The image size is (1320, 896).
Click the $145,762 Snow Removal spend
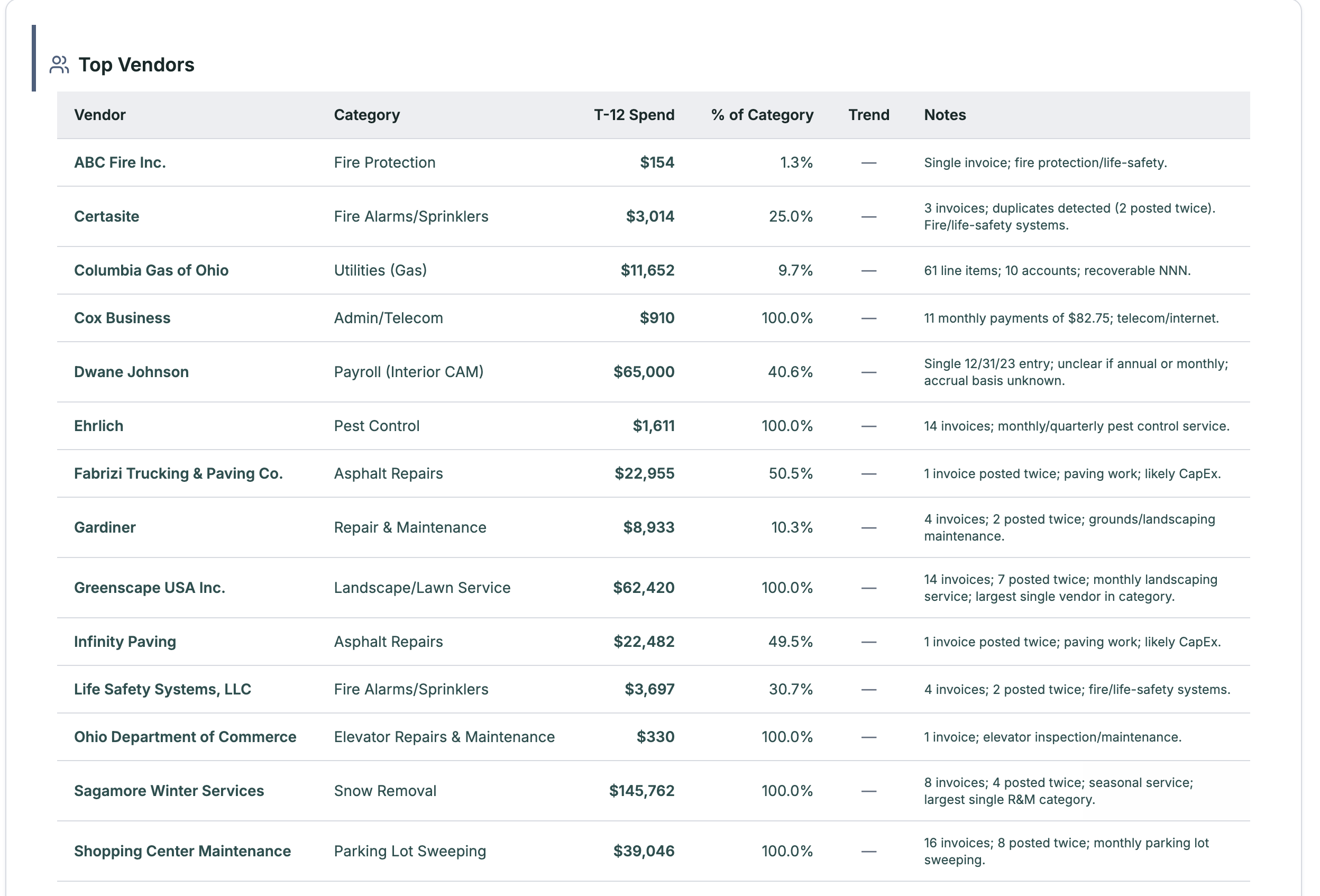641,791
